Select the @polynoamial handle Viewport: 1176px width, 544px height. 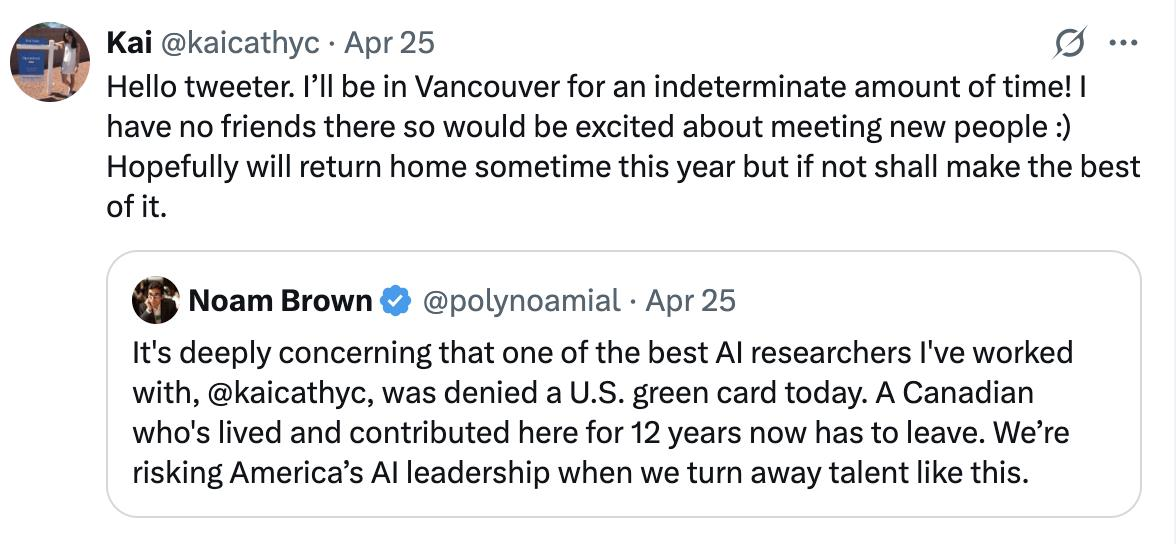[x=521, y=300]
